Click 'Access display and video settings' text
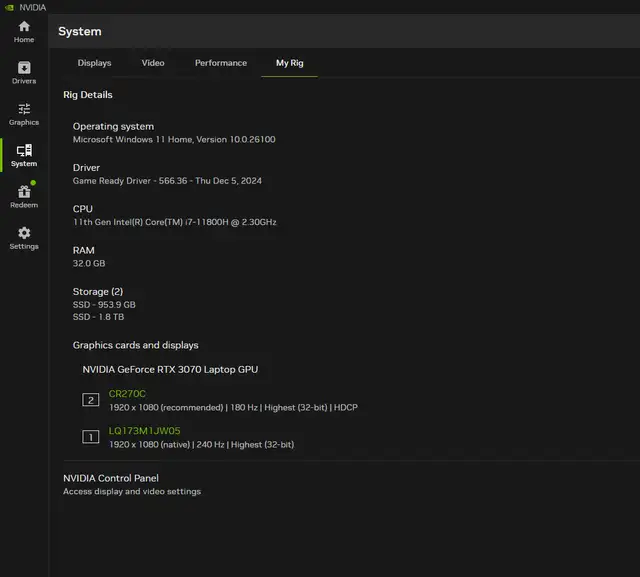The height and width of the screenshot is (577, 640). click(x=132, y=491)
